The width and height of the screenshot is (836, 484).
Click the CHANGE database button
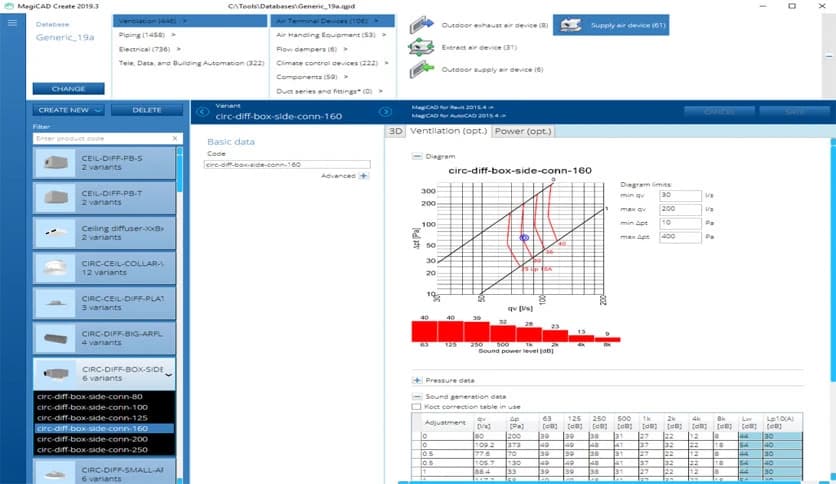tap(68, 88)
